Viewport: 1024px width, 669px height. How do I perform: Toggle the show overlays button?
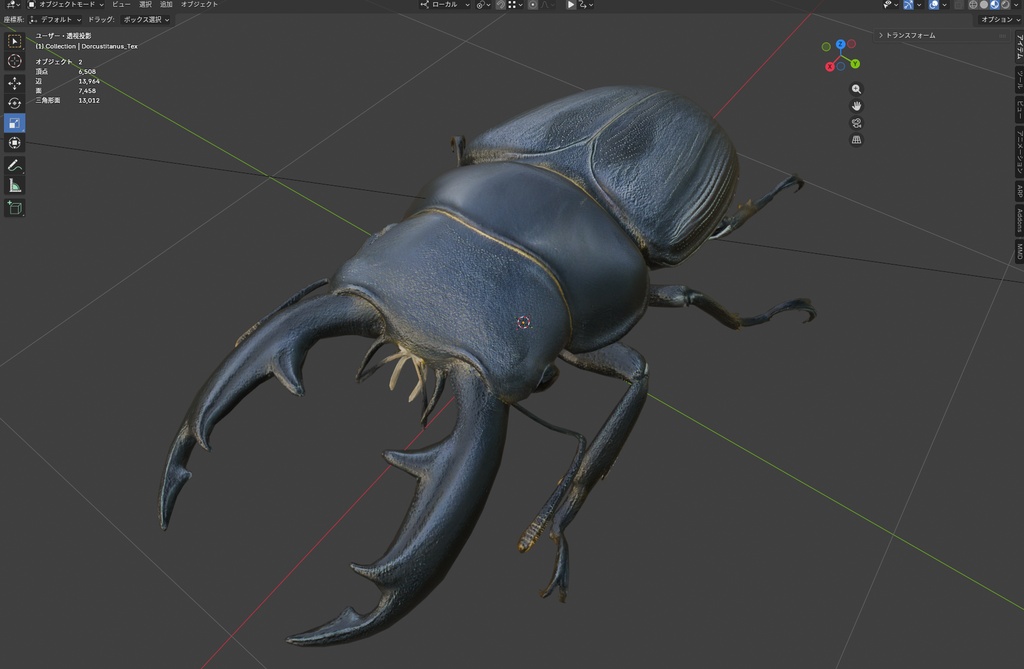(x=934, y=5)
